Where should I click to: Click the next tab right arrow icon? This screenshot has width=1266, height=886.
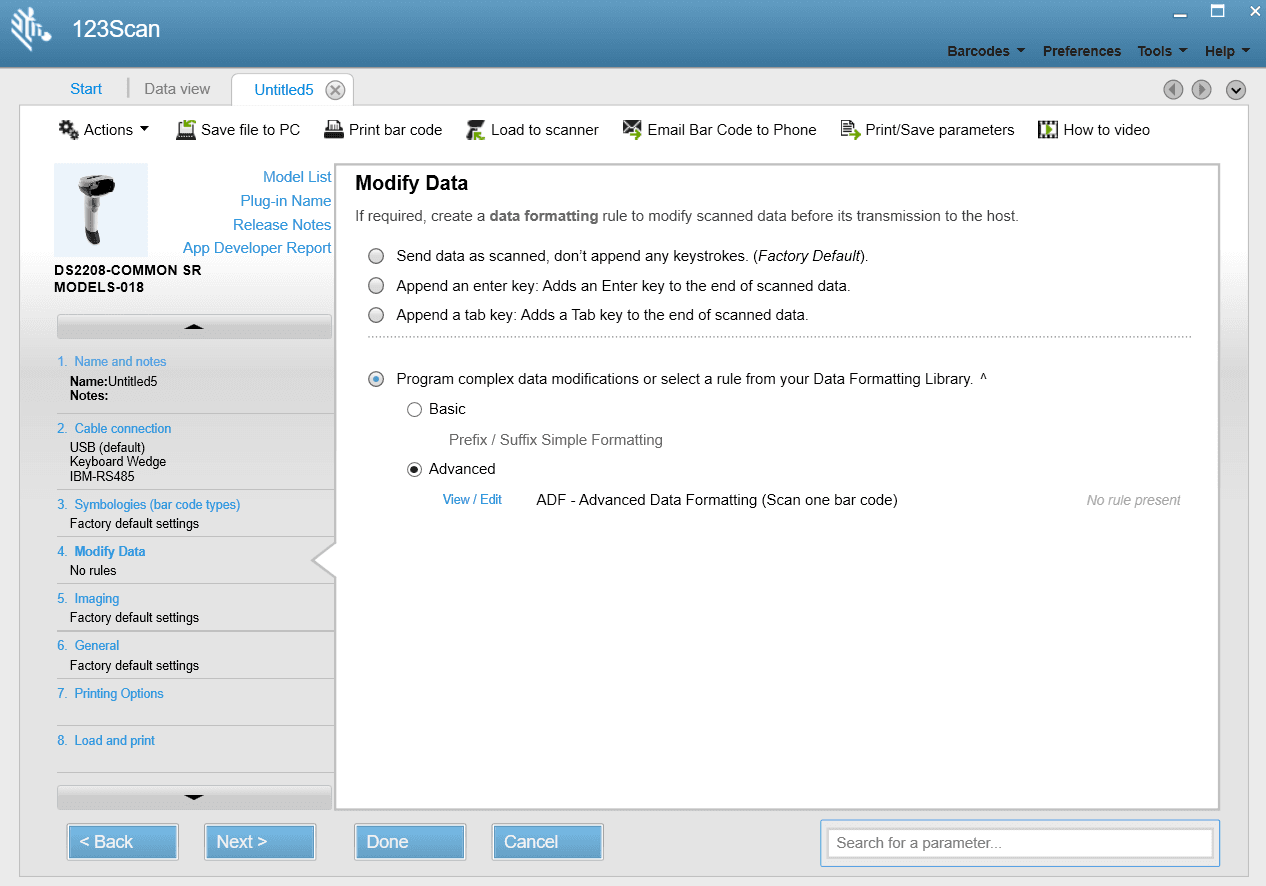(x=1201, y=90)
